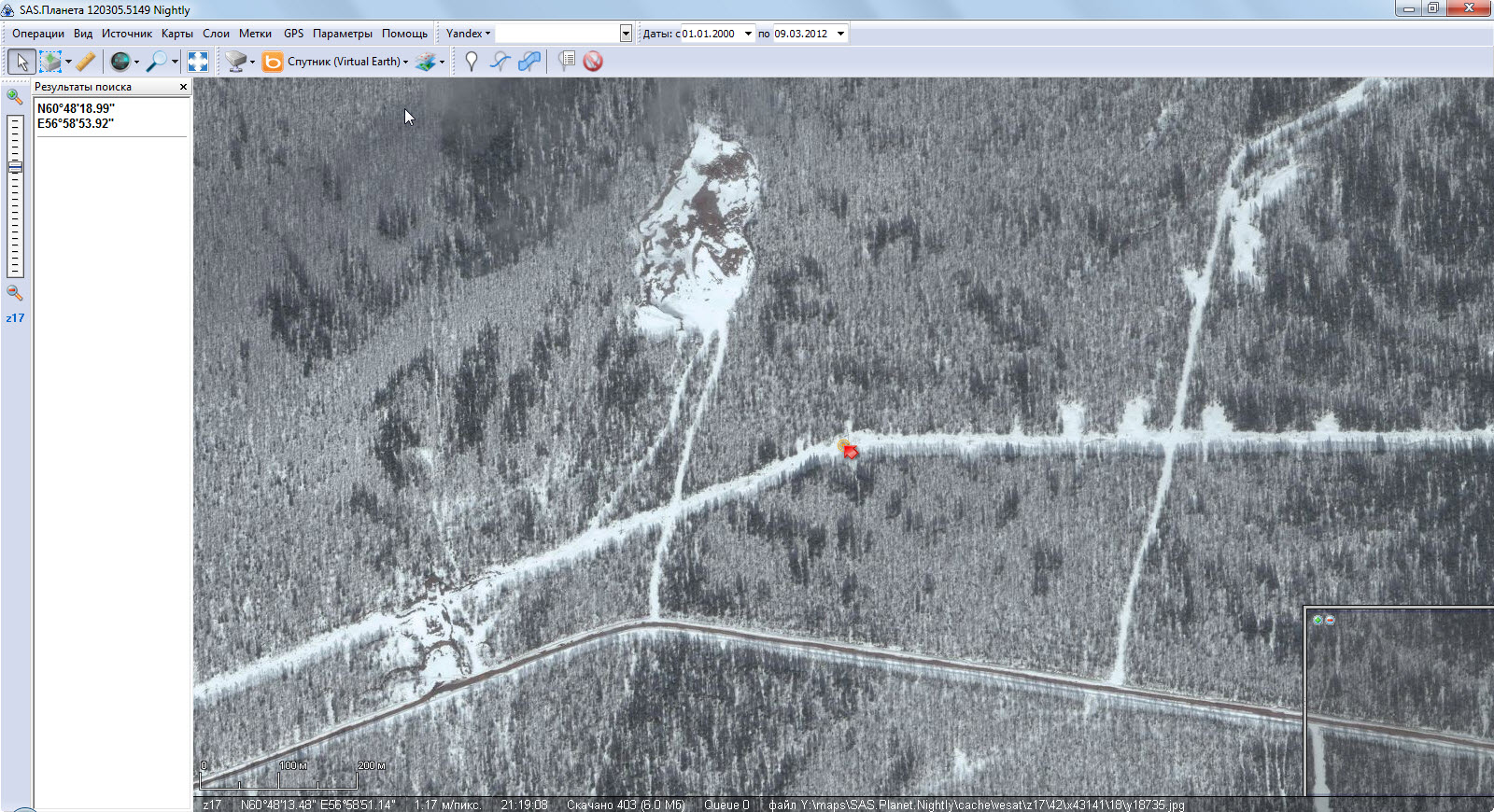Click the add polygon tool icon
Image resolution: width=1494 pixels, height=812 pixels.
(x=529, y=62)
